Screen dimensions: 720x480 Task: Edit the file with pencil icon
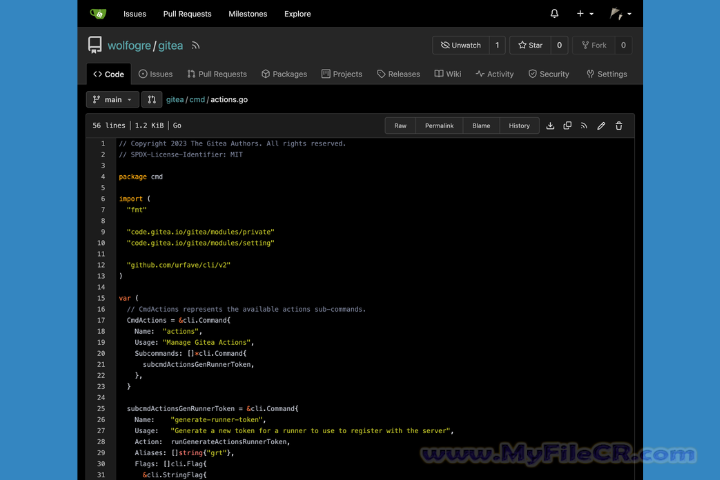(601, 126)
